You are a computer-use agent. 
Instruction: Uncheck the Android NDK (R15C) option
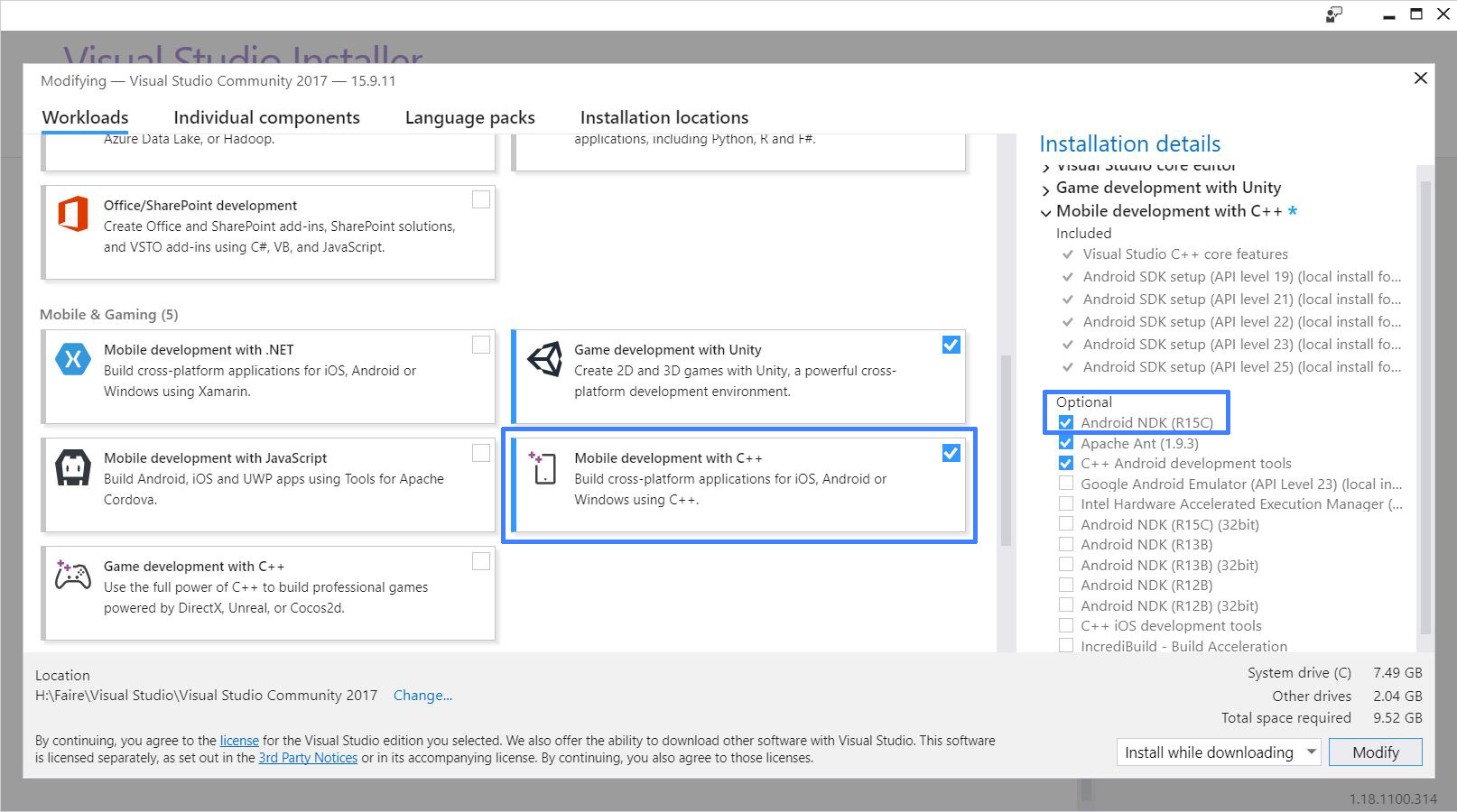point(1066,422)
